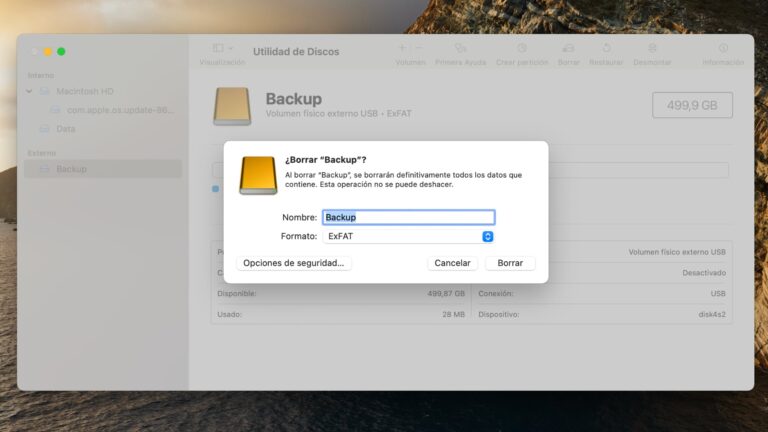This screenshot has width=768, height=432.
Task: Click the Información toolbar icon
Action: point(723,48)
